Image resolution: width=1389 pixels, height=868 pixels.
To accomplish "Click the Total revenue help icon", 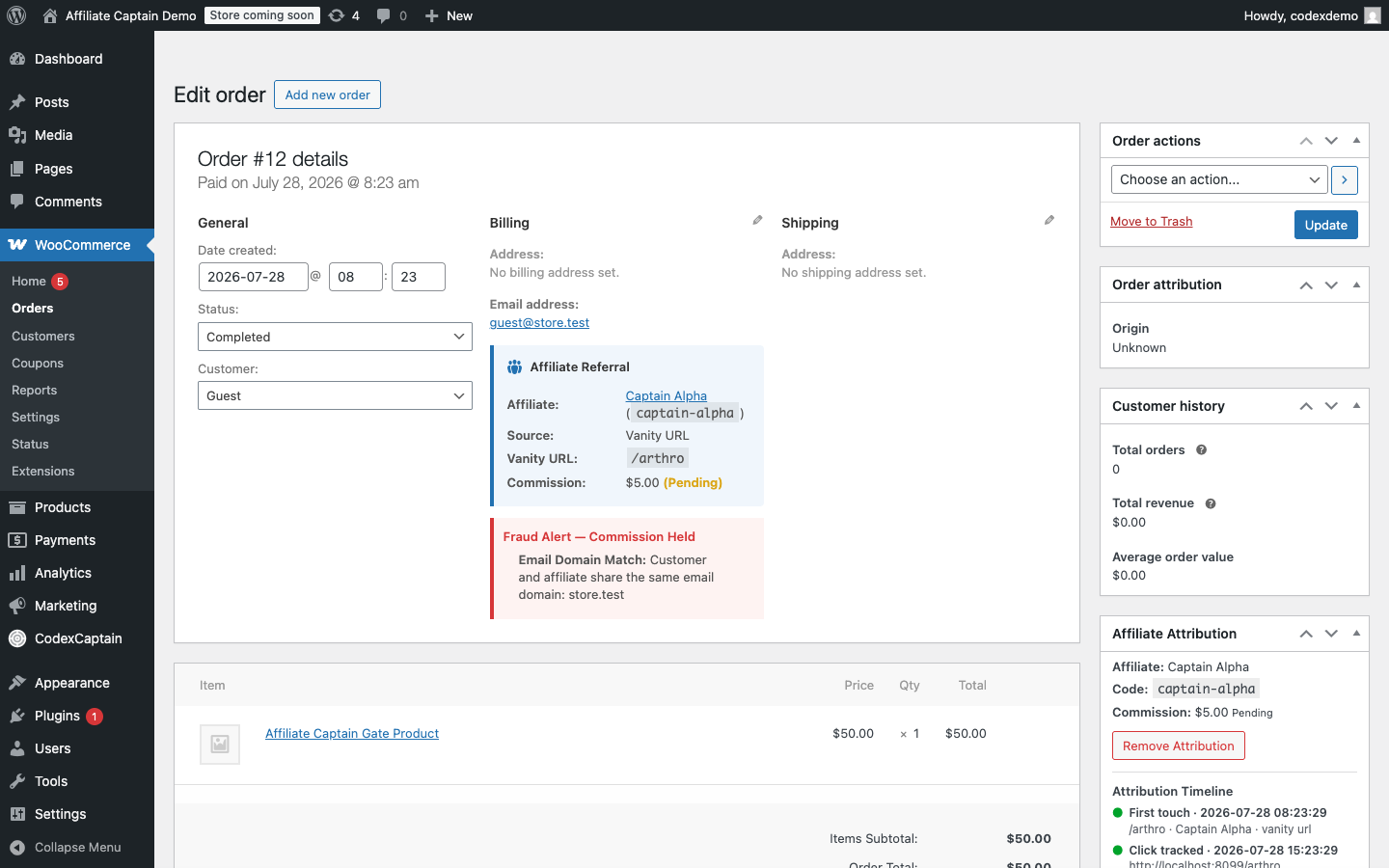I will click(1211, 503).
